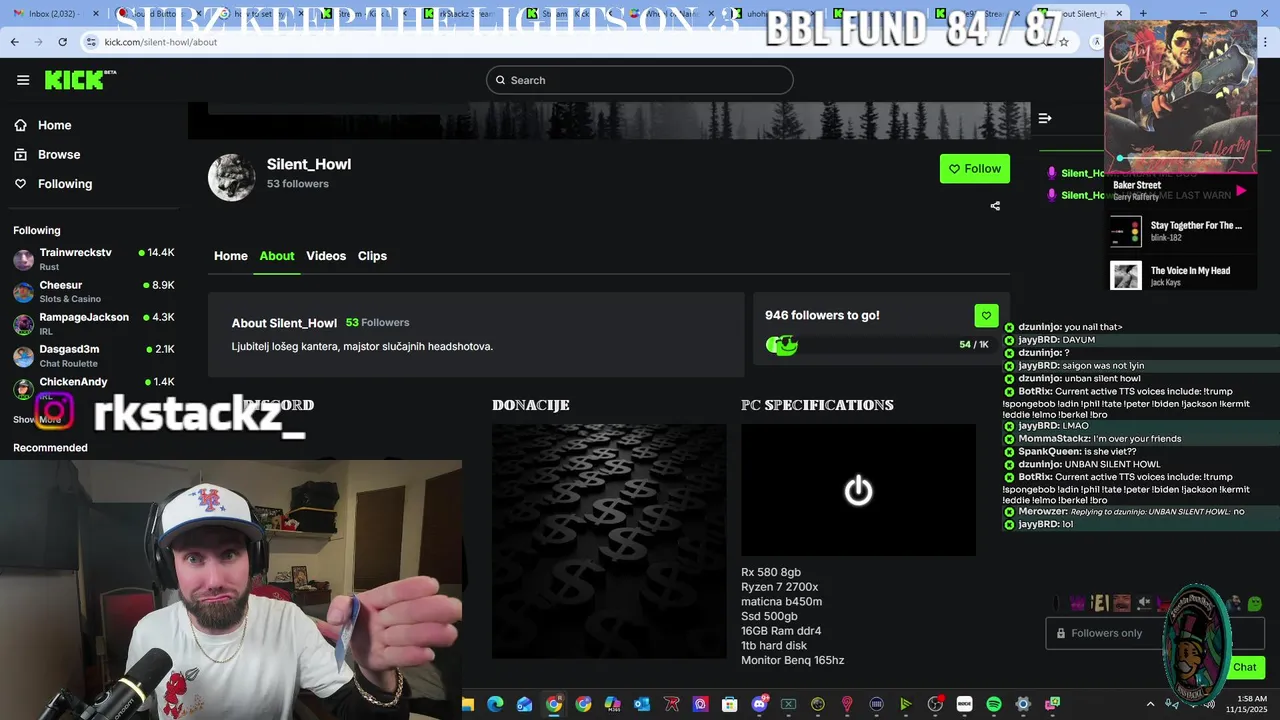Click the green Chat send button
Image resolution: width=1280 pixels, height=720 pixels.
coord(1245,667)
